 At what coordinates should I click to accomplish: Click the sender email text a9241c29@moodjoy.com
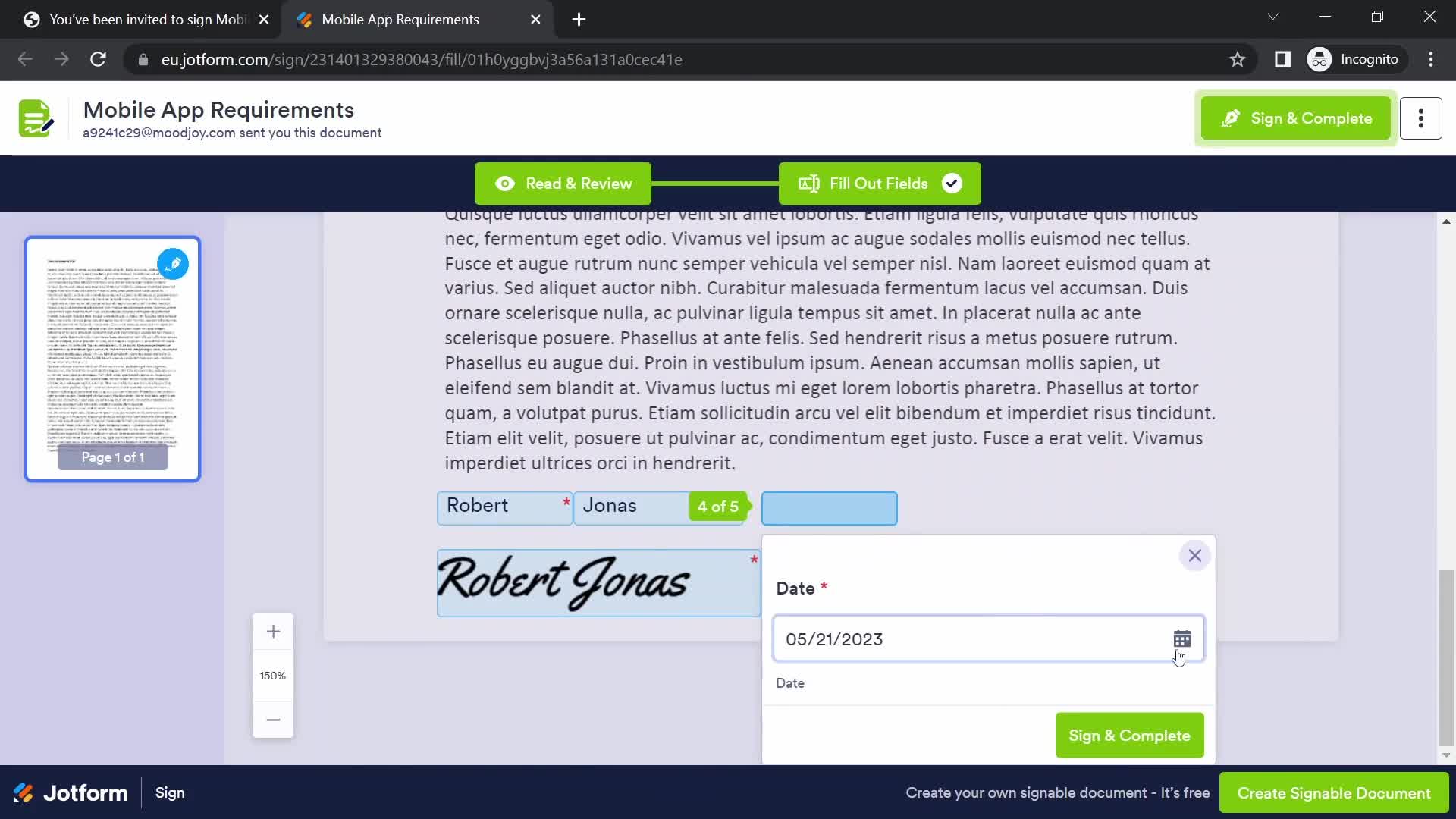click(158, 133)
